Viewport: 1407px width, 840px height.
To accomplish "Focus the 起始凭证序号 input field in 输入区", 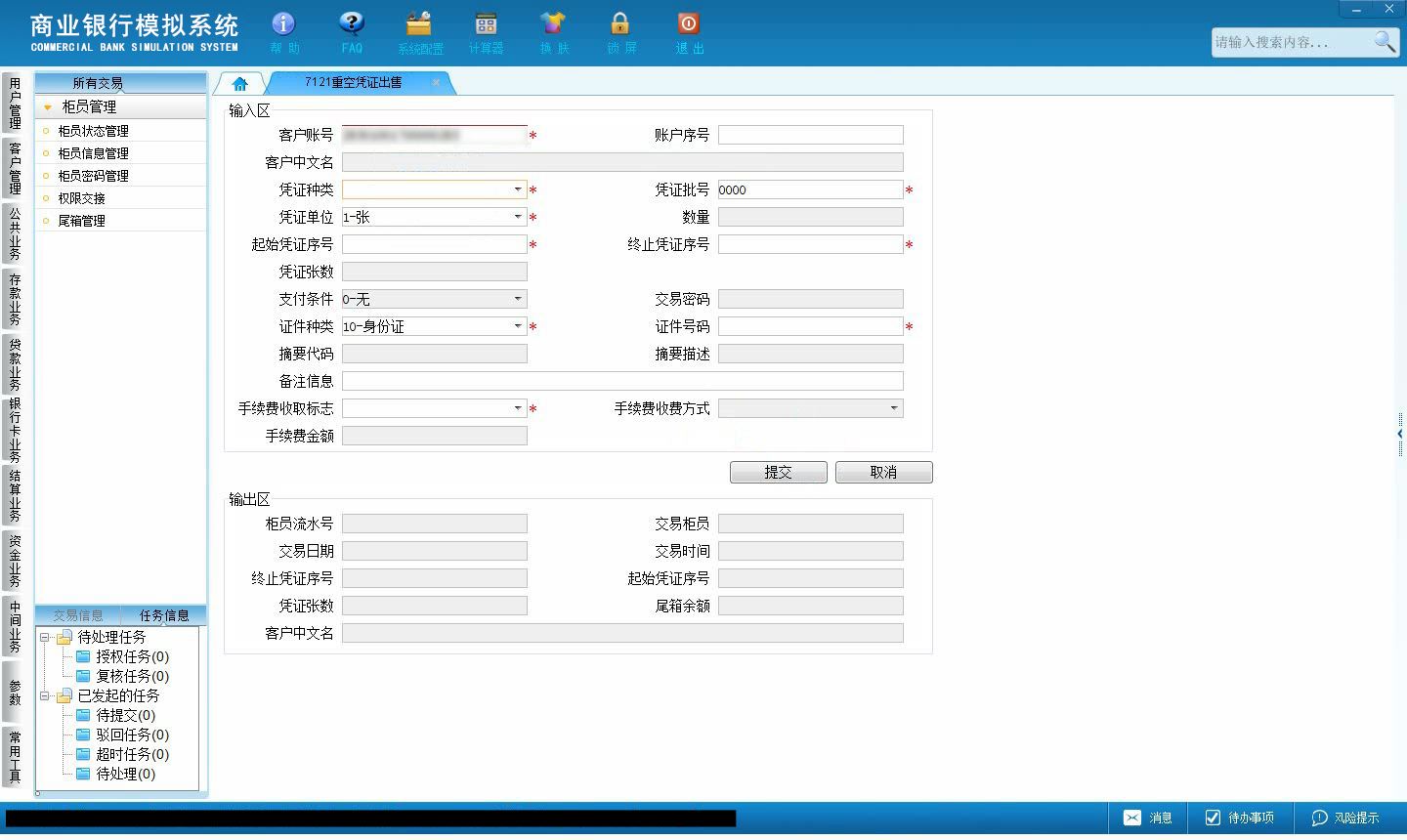I will click(x=435, y=244).
